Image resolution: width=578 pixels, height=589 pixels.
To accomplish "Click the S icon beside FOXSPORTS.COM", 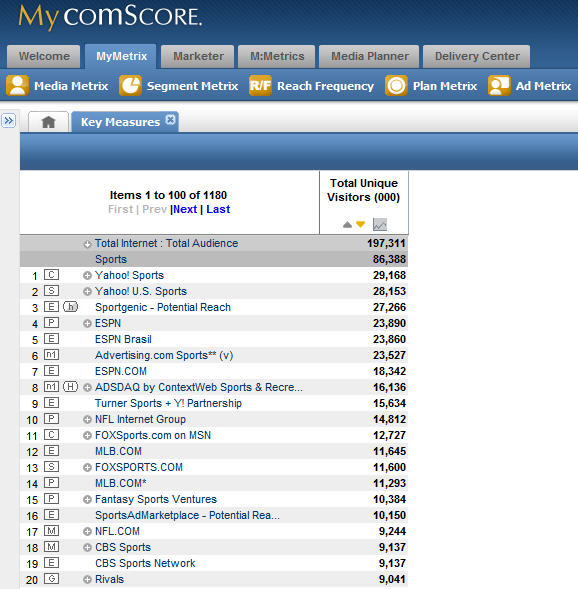I will coord(51,467).
